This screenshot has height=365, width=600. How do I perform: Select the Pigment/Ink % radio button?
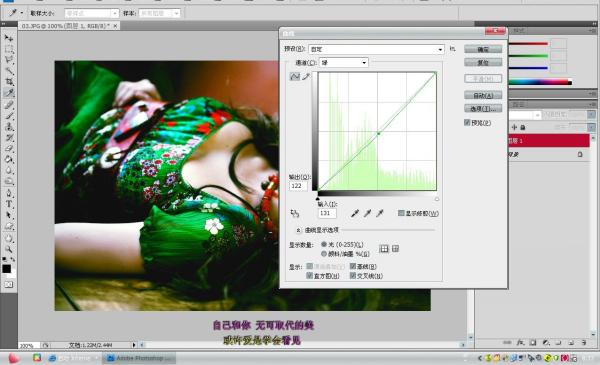coord(324,253)
